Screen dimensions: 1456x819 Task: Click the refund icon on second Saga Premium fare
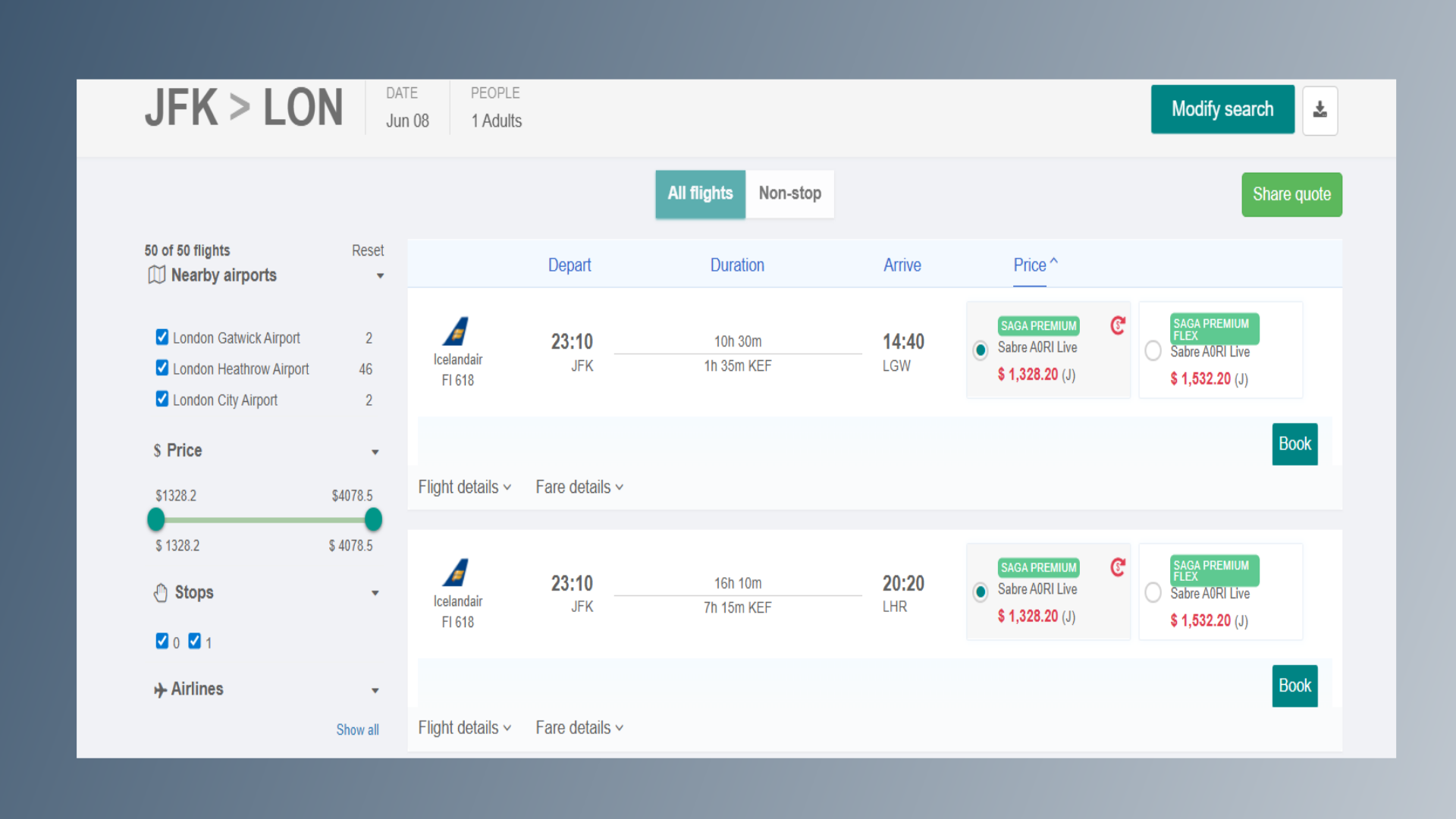tap(1117, 567)
